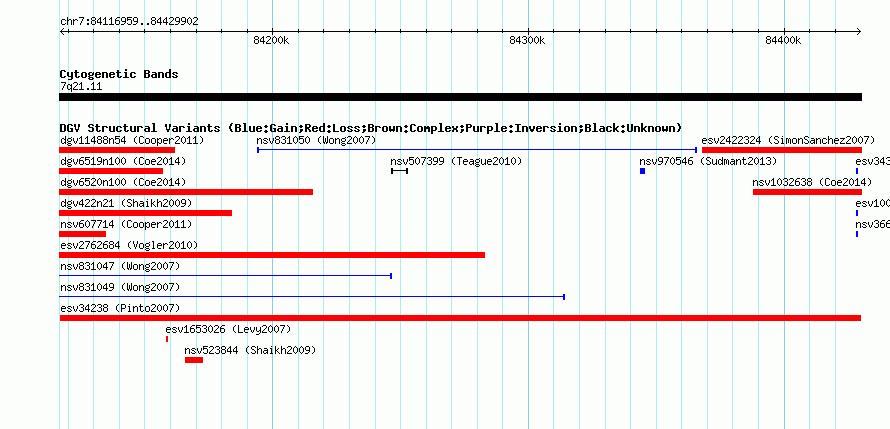890x429 pixels.
Task: Click the DGV Structural Variants track title
Action: pos(371,128)
